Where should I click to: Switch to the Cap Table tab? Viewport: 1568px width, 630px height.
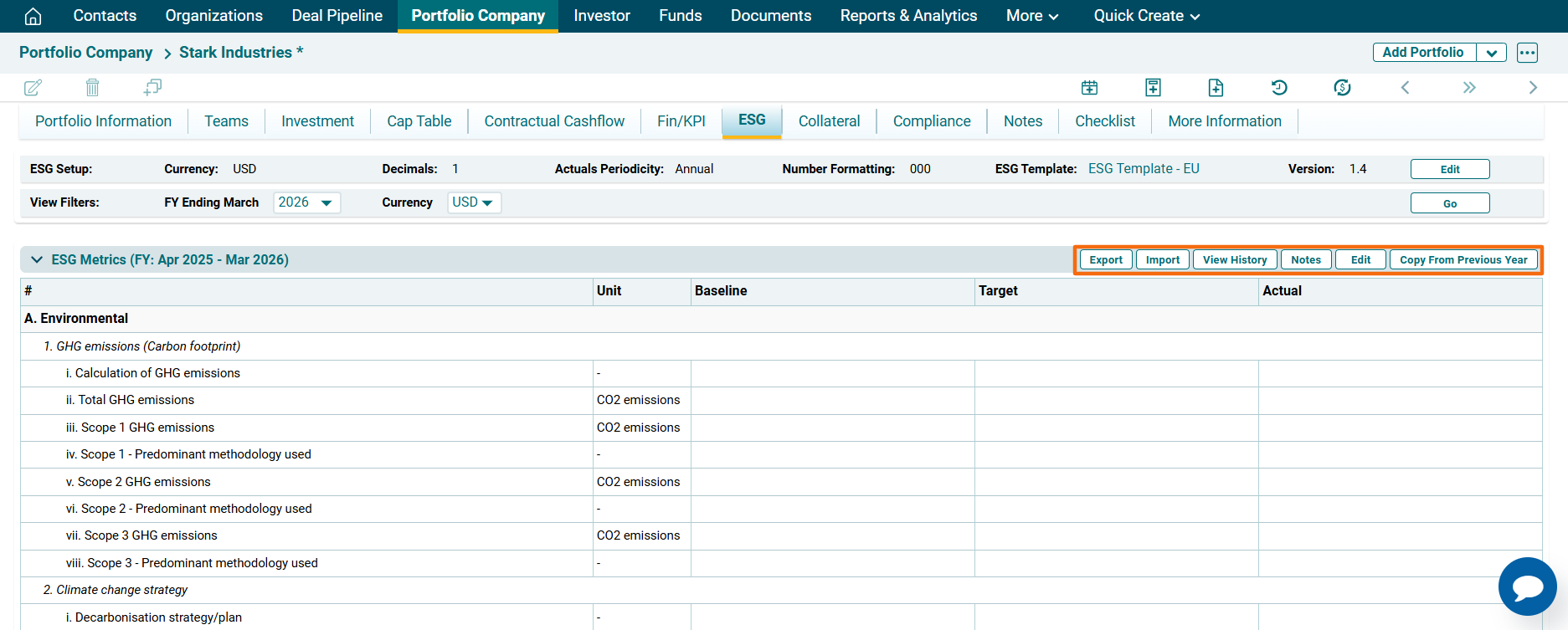point(419,121)
